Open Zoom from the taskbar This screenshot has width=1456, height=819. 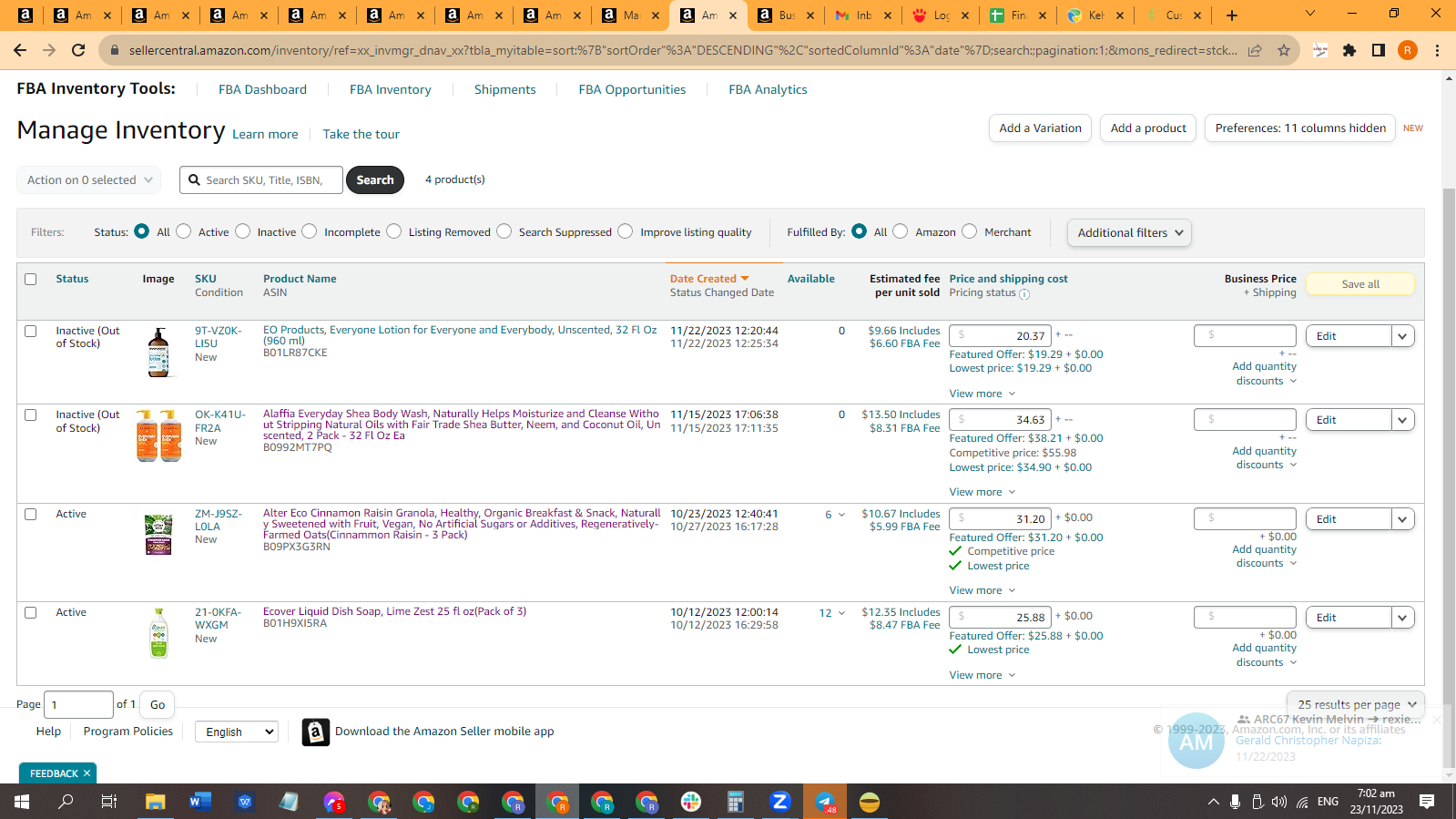pyautogui.click(x=780, y=802)
